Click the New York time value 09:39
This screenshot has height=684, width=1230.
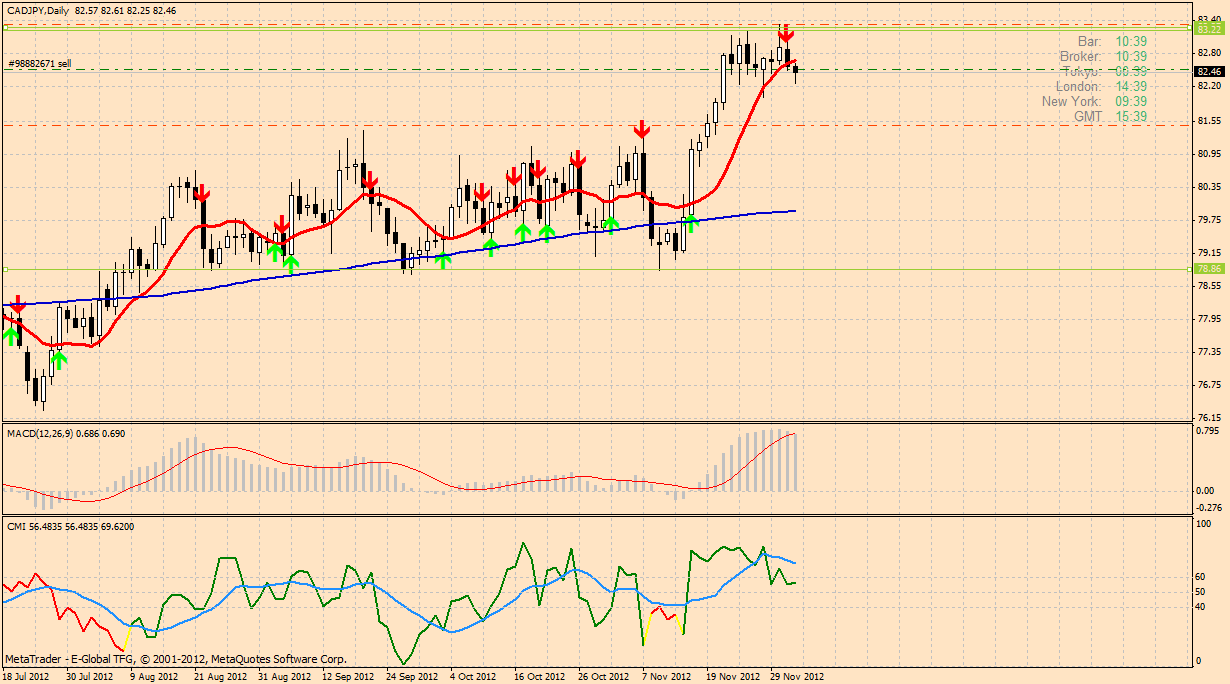tap(1131, 102)
